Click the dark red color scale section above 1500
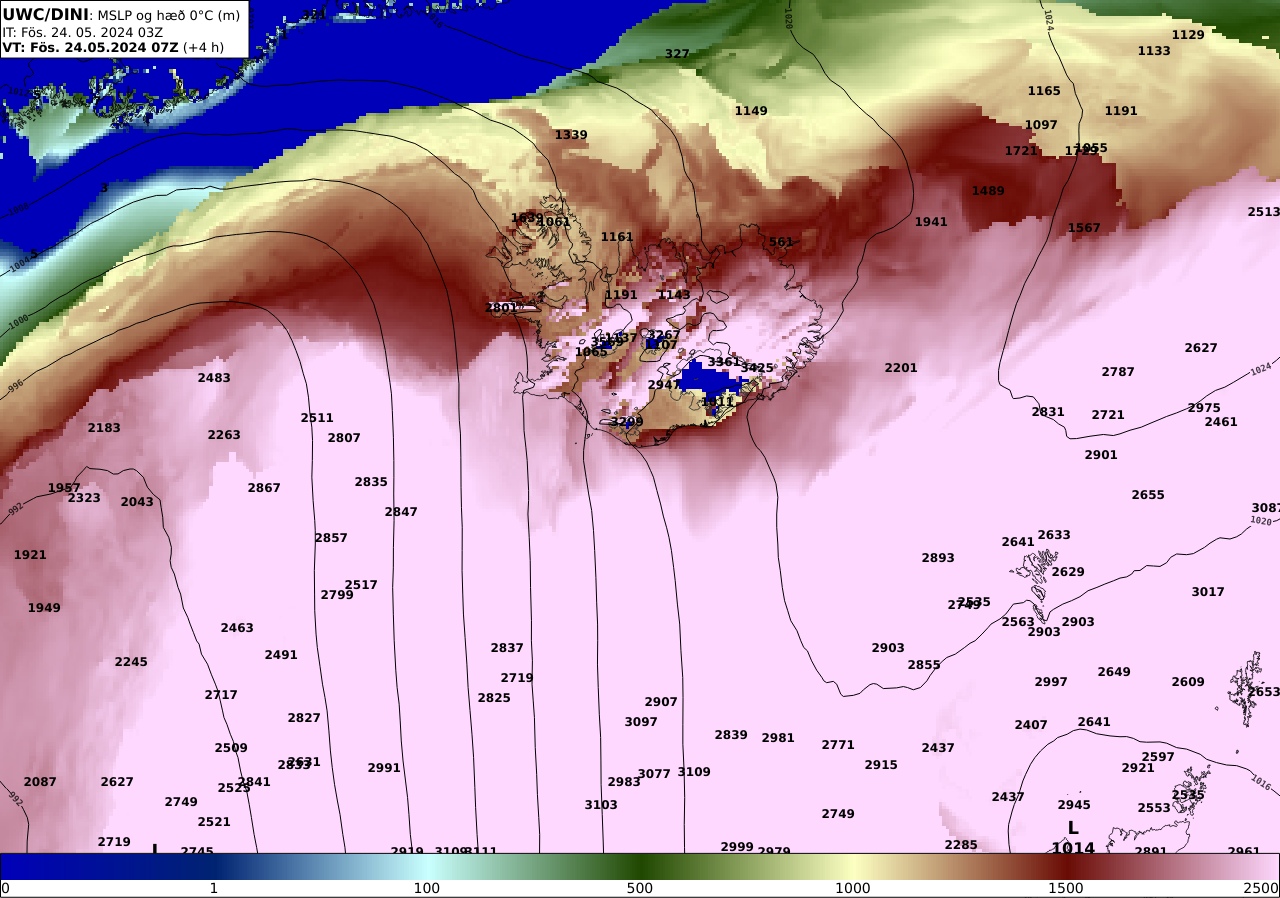The image size is (1280, 898). 1066,866
